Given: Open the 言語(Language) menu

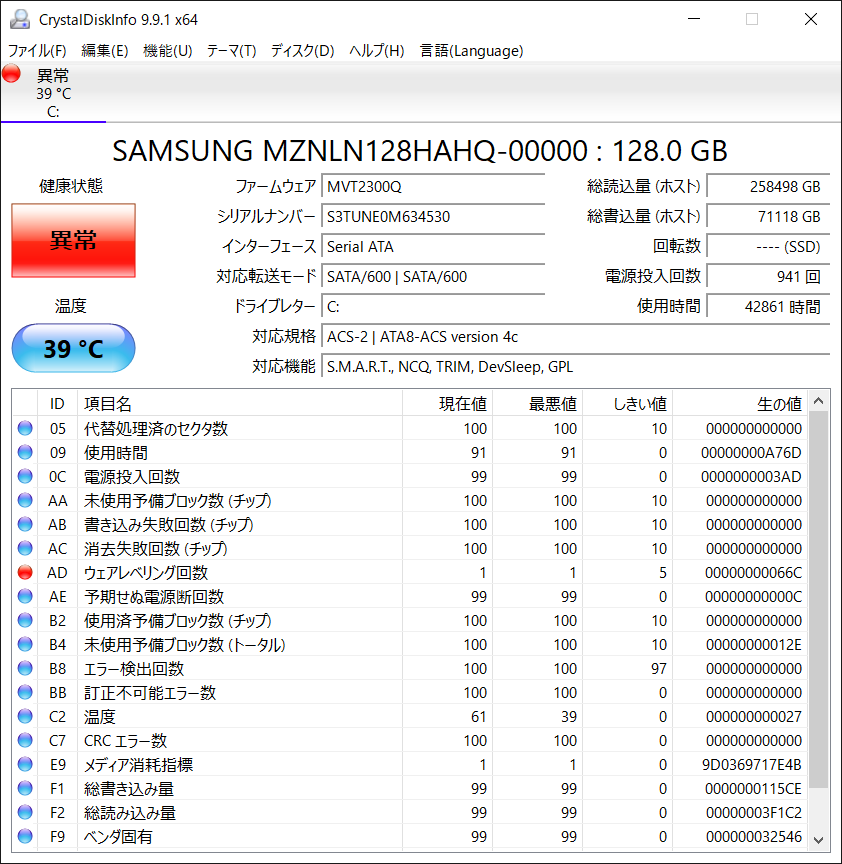Looking at the screenshot, I should (x=472, y=51).
